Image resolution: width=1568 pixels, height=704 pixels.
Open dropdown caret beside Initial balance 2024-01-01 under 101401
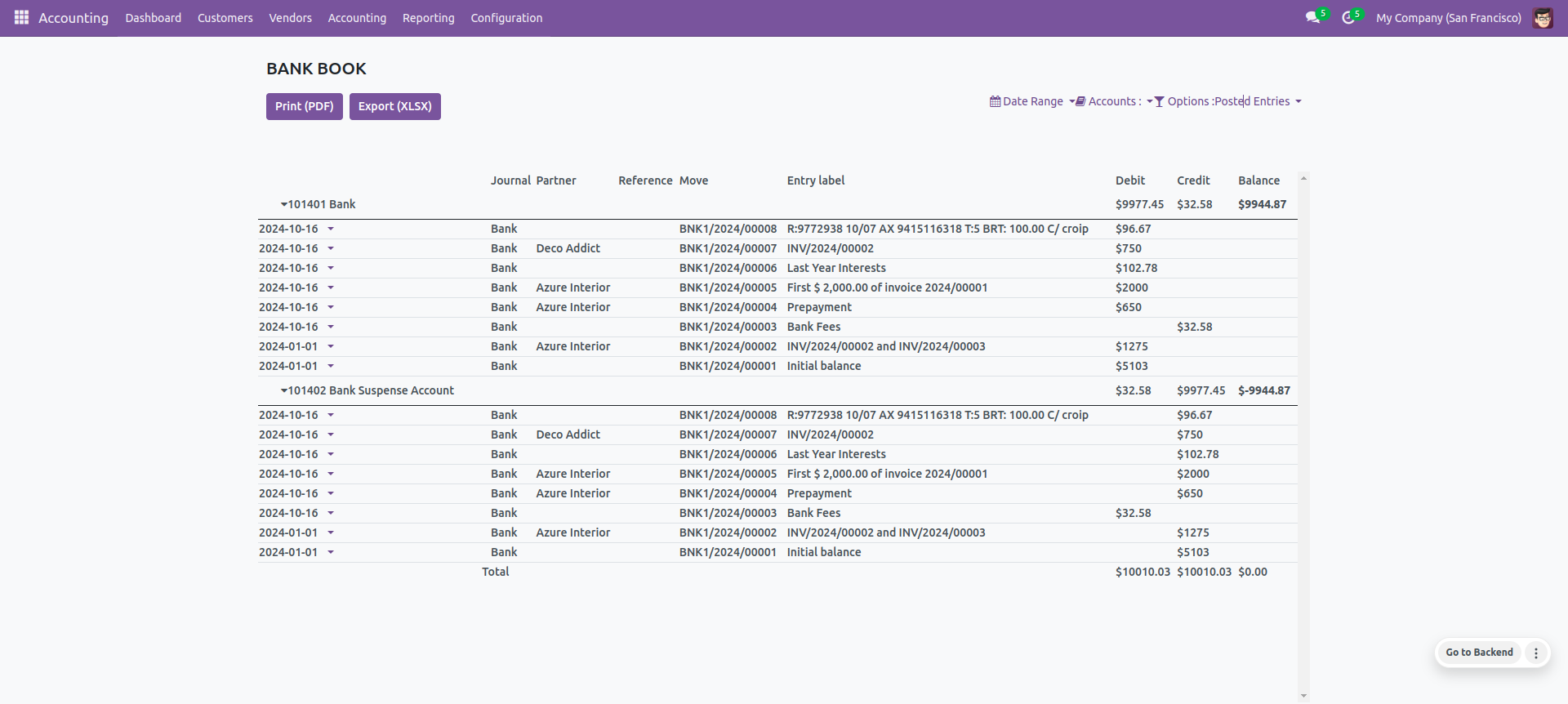coord(331,367)
